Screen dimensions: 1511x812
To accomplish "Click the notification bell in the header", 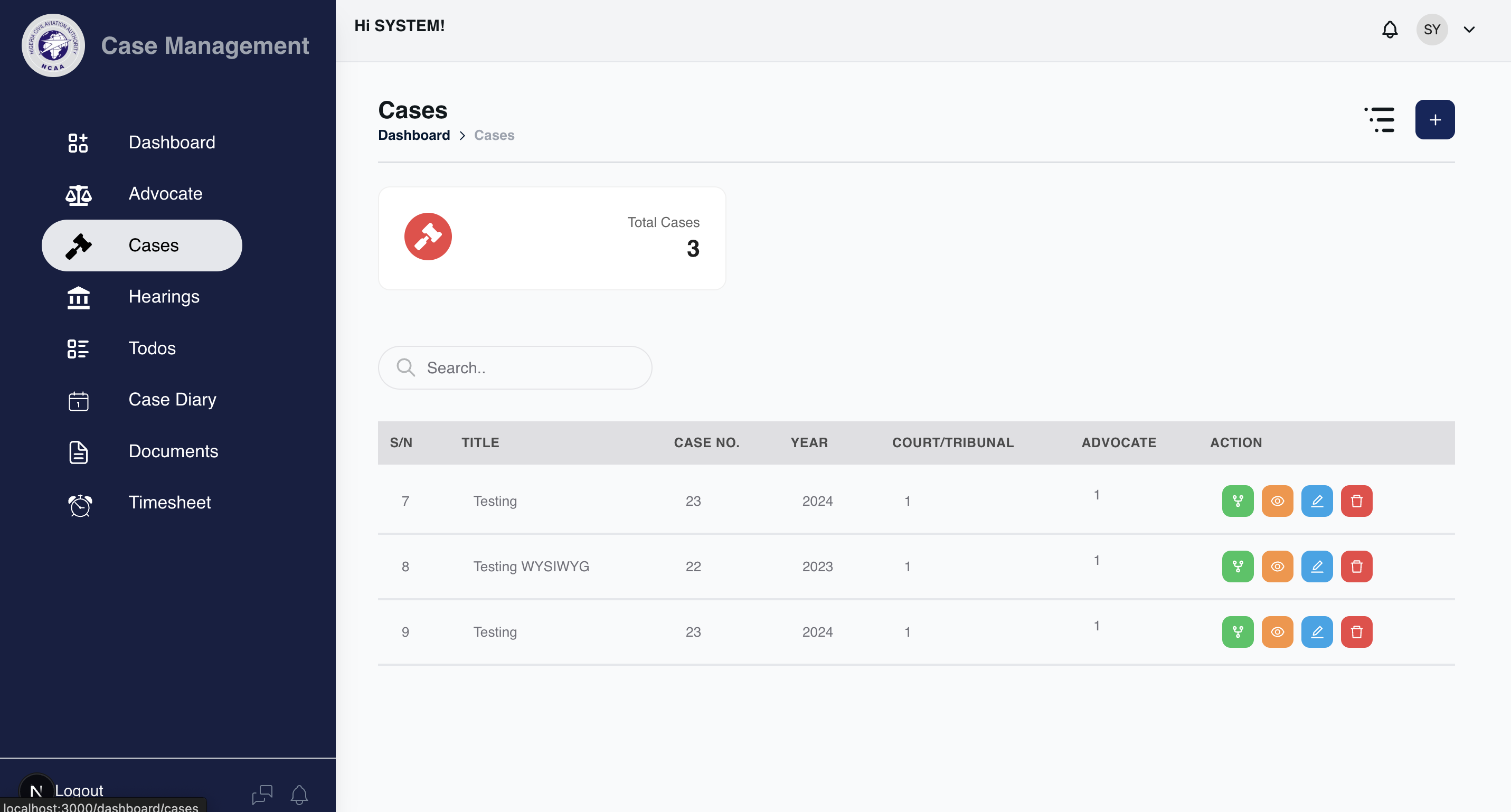I will (x=1390, y=29).
